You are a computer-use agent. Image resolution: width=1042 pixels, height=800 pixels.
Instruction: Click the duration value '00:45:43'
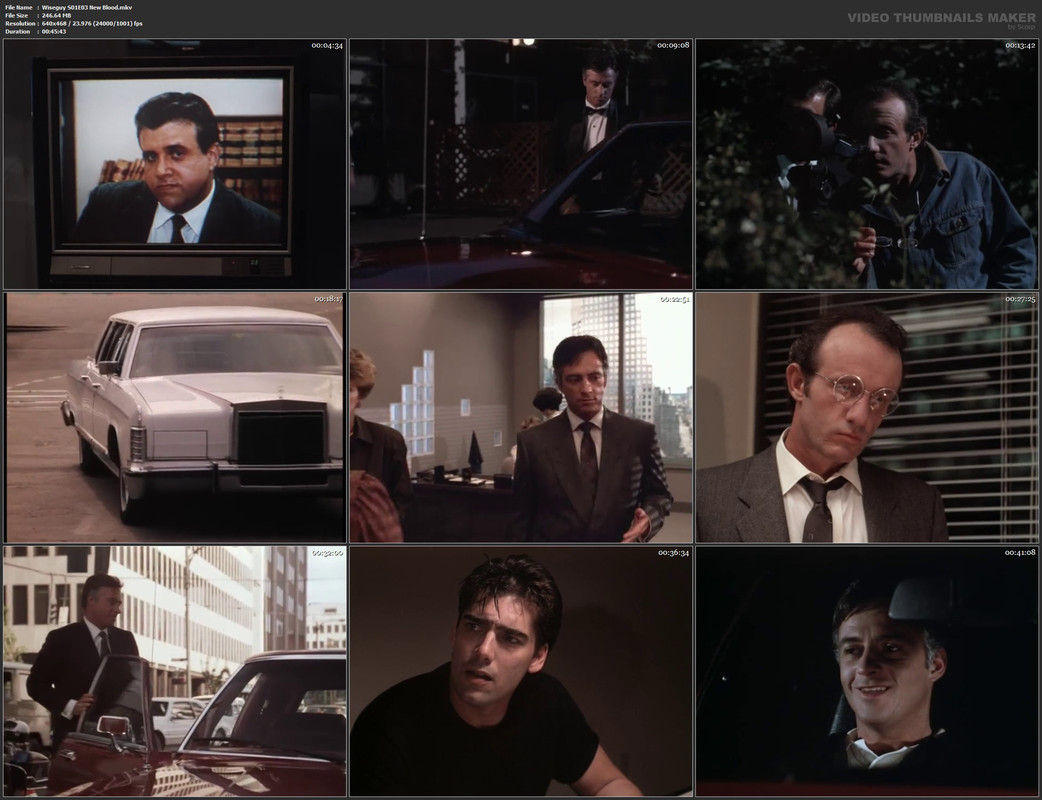[54, 31]
